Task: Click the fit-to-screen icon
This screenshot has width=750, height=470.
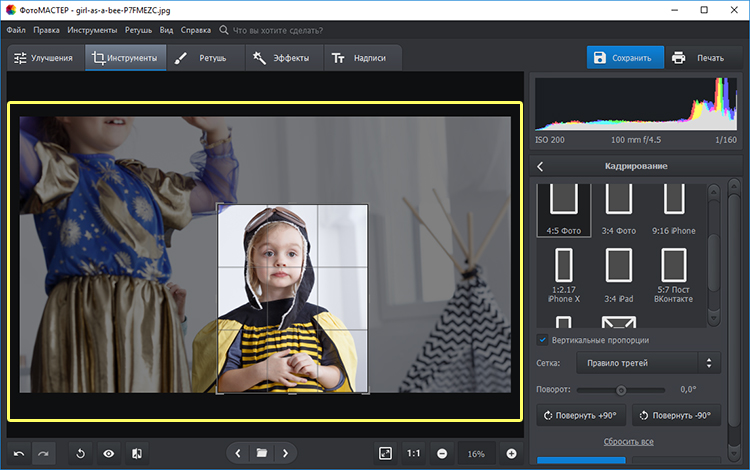Action: (385, 454)
